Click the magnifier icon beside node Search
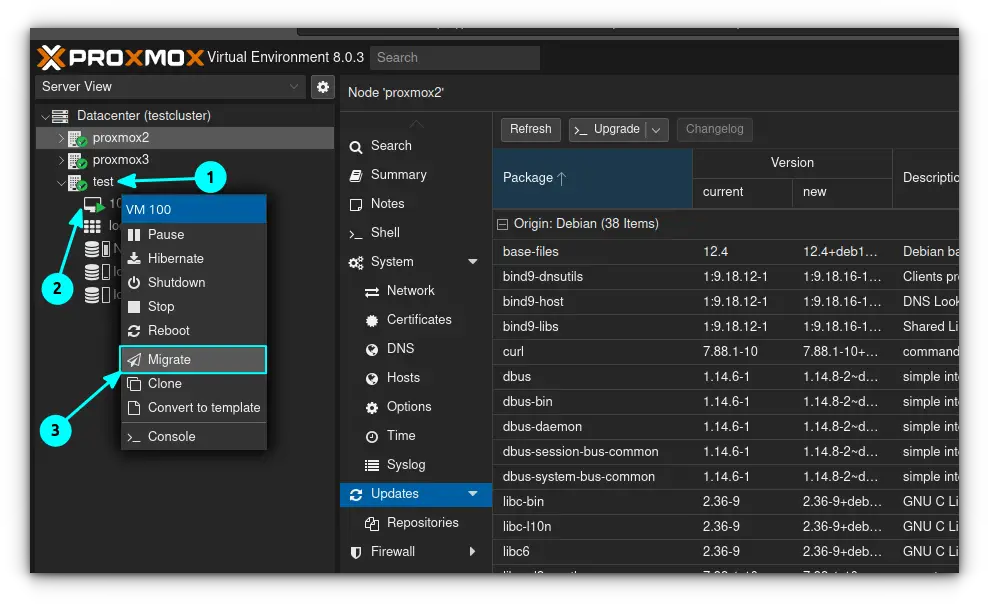 [x=356, y=146]
